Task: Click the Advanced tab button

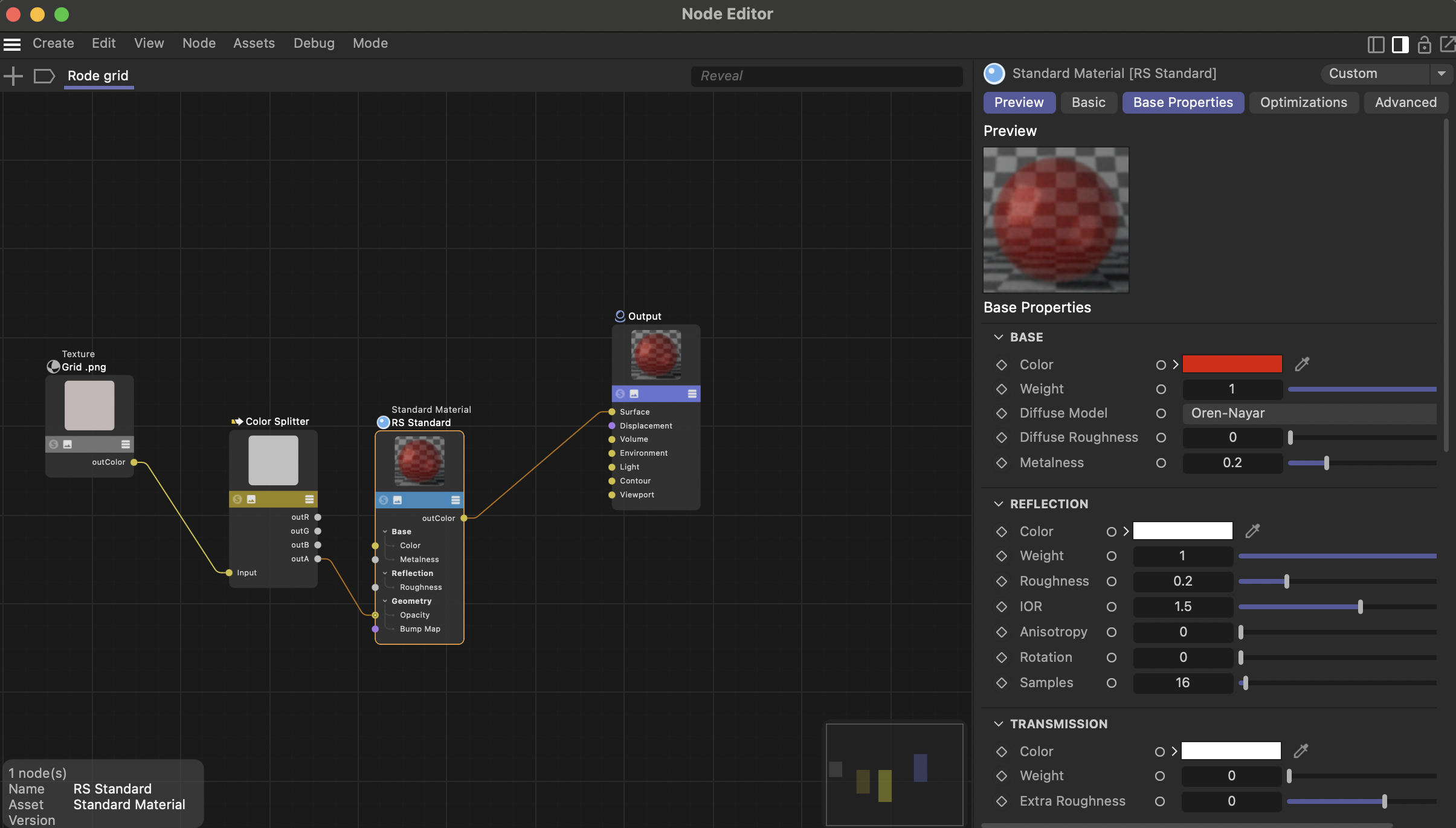Action: pos(1405,103)
